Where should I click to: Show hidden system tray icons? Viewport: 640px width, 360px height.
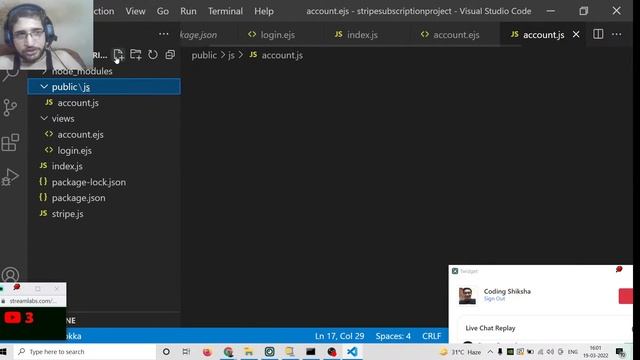490,352
